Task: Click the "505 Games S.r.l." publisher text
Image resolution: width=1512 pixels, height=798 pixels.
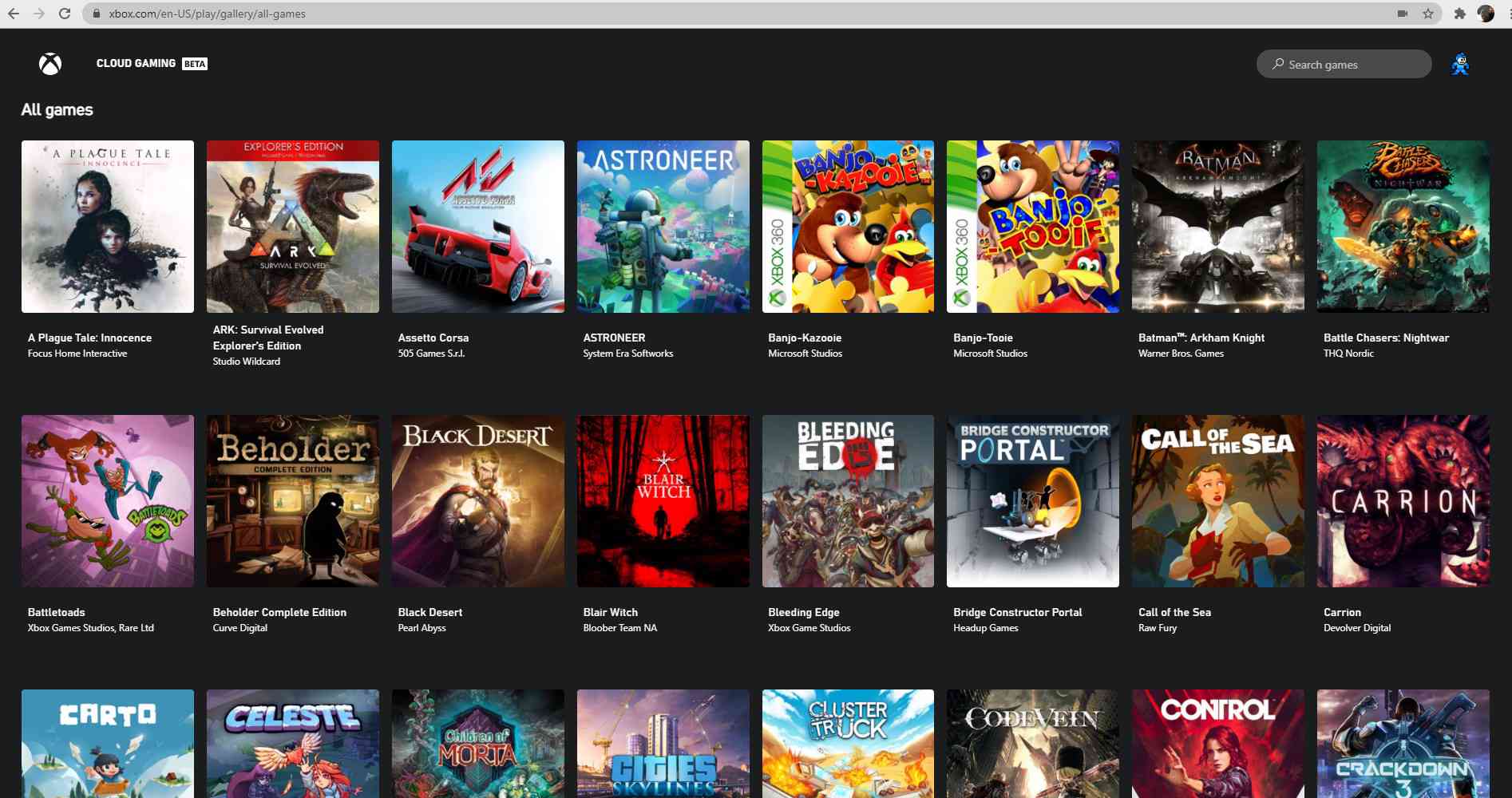Action: tap(431, 354)
